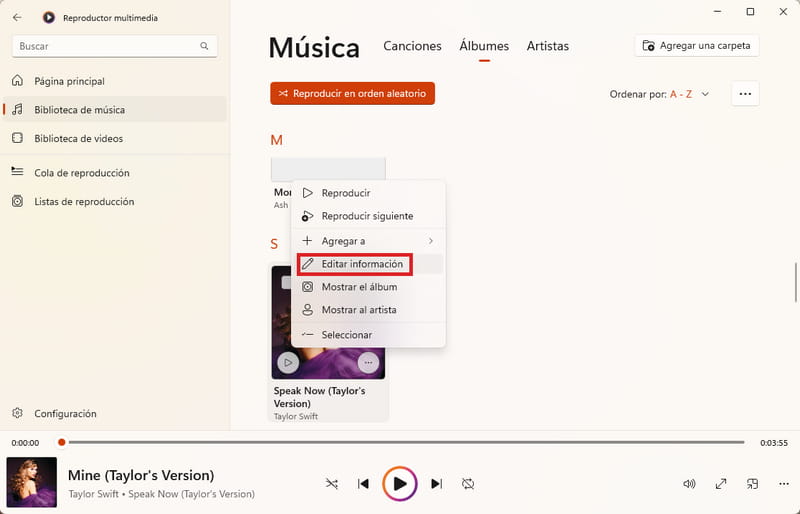Open Página principal in sidebar

(115, 81)
